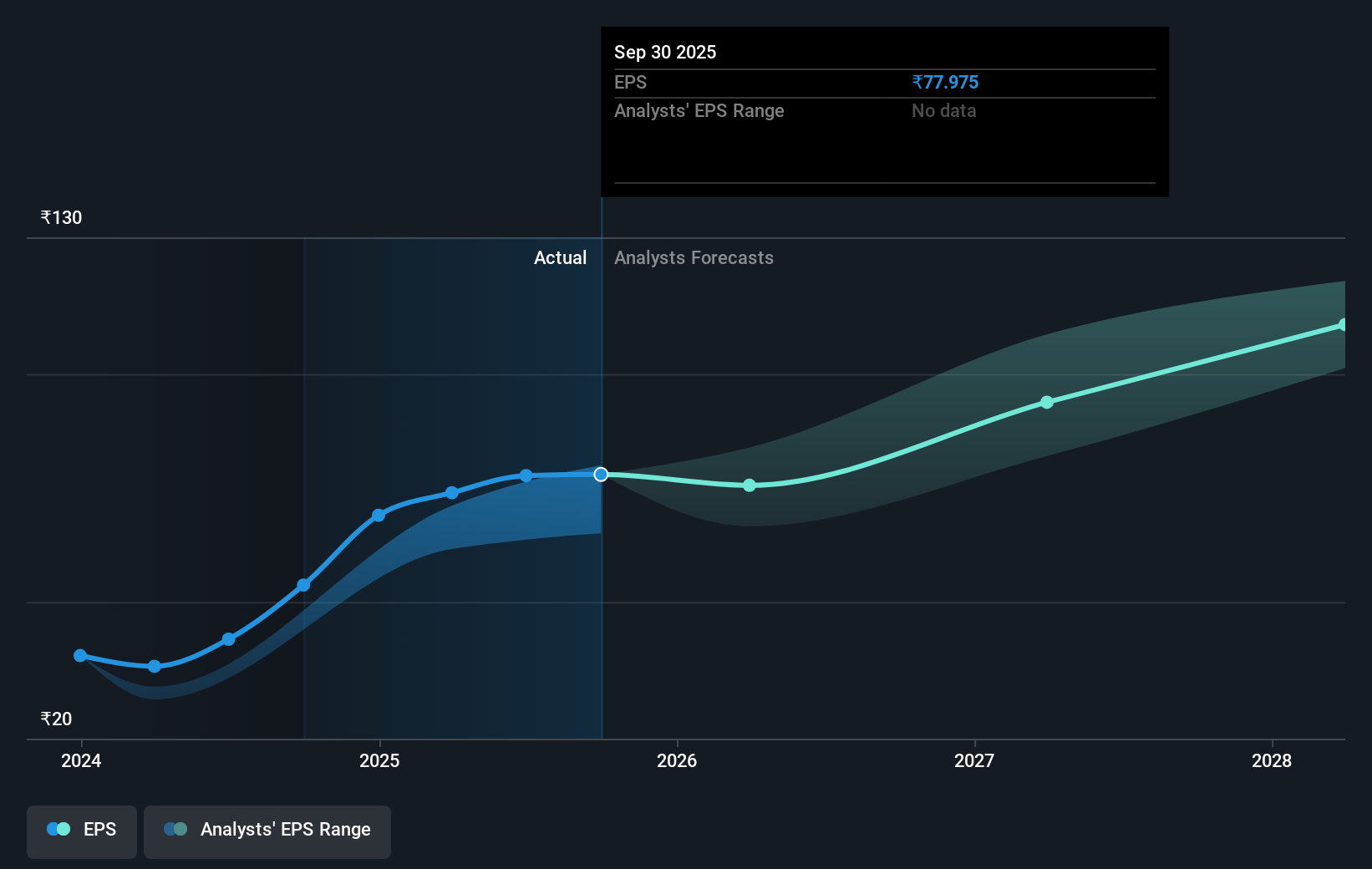The image size is (1372, 869).
Task: Toggle Analysts' EPS Range visibility
Action: coord(267,831)
